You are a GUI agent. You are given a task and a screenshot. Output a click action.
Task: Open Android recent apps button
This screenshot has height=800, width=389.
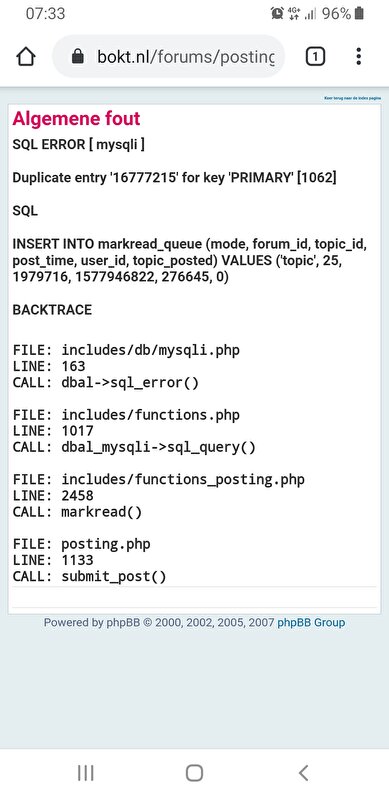click(x=85, y=773)
